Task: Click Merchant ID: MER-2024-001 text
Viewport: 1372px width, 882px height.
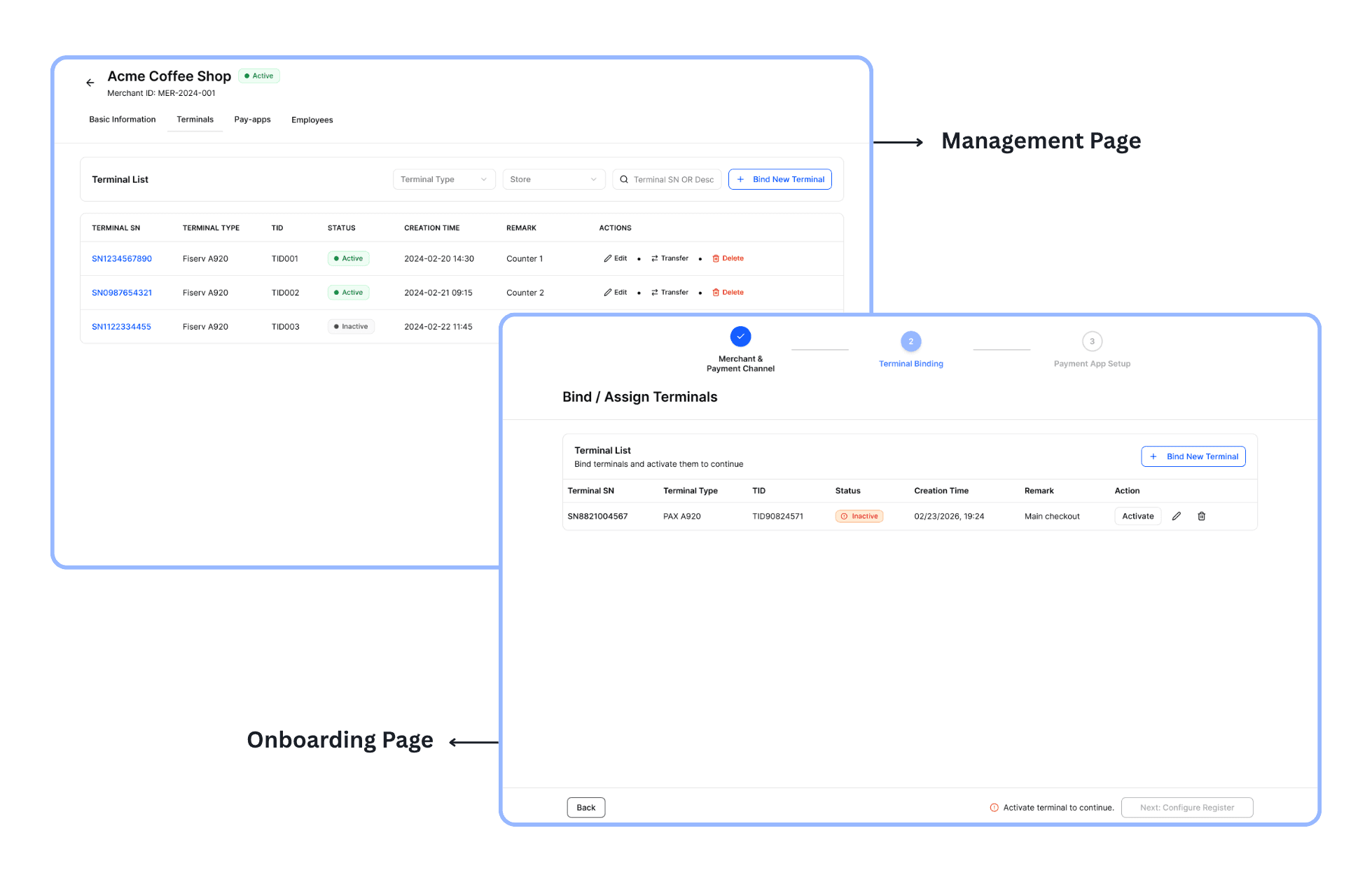Action: click(x=161, y=93)
